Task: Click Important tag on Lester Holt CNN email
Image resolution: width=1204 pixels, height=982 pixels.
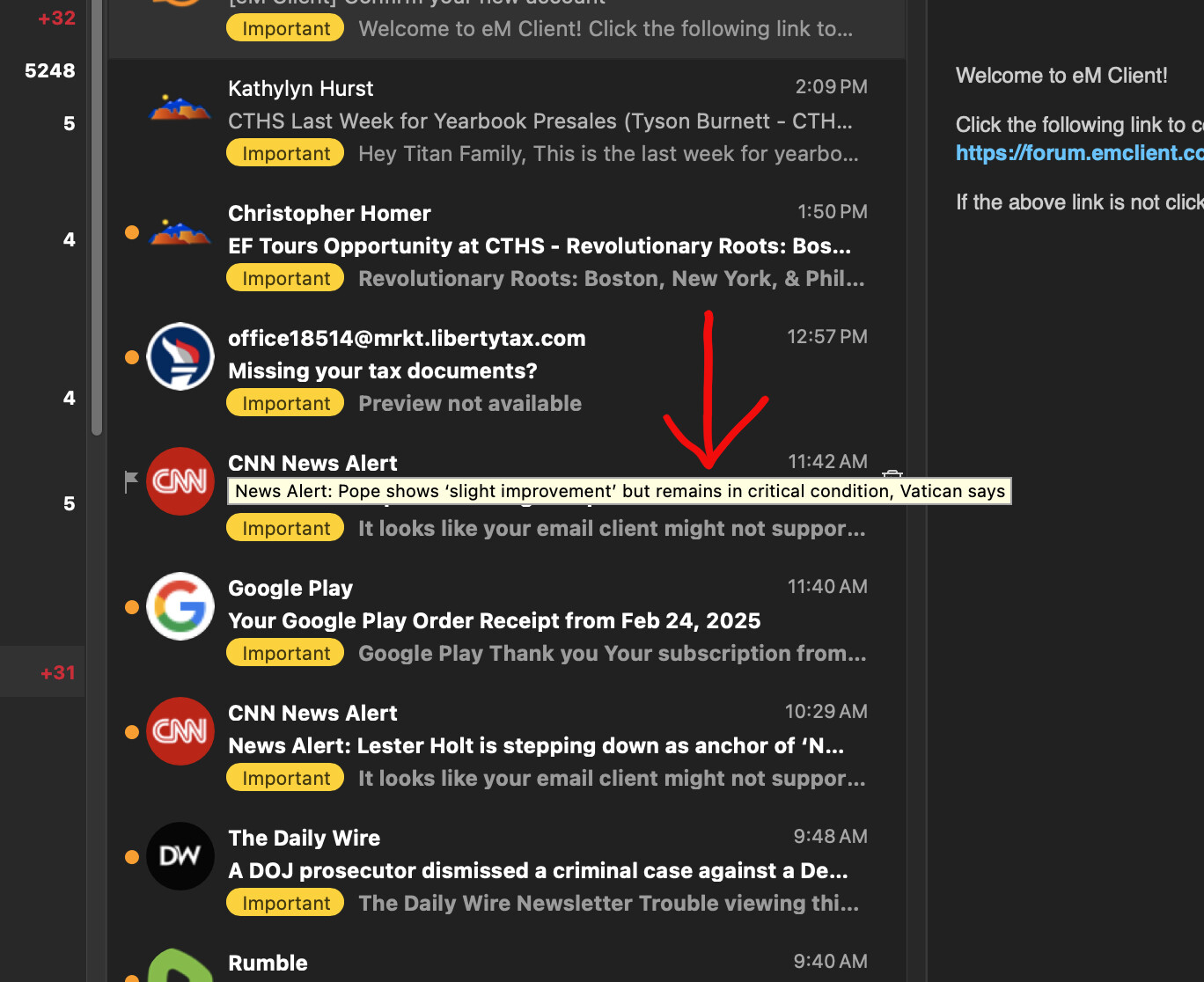Action: coord(285,778)
